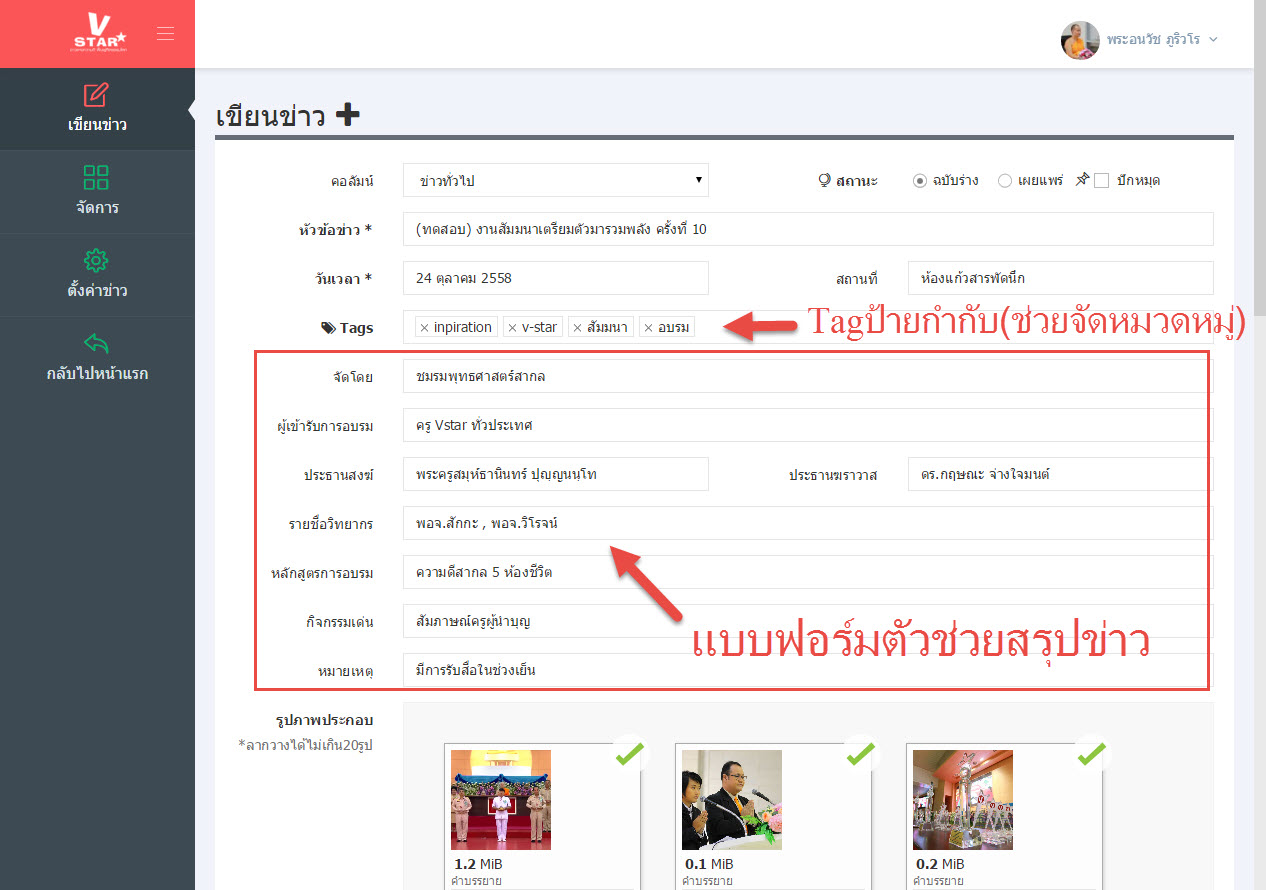
Task: Remove the 'สัมมนา' tag using its x
Action: coord(577,328)
